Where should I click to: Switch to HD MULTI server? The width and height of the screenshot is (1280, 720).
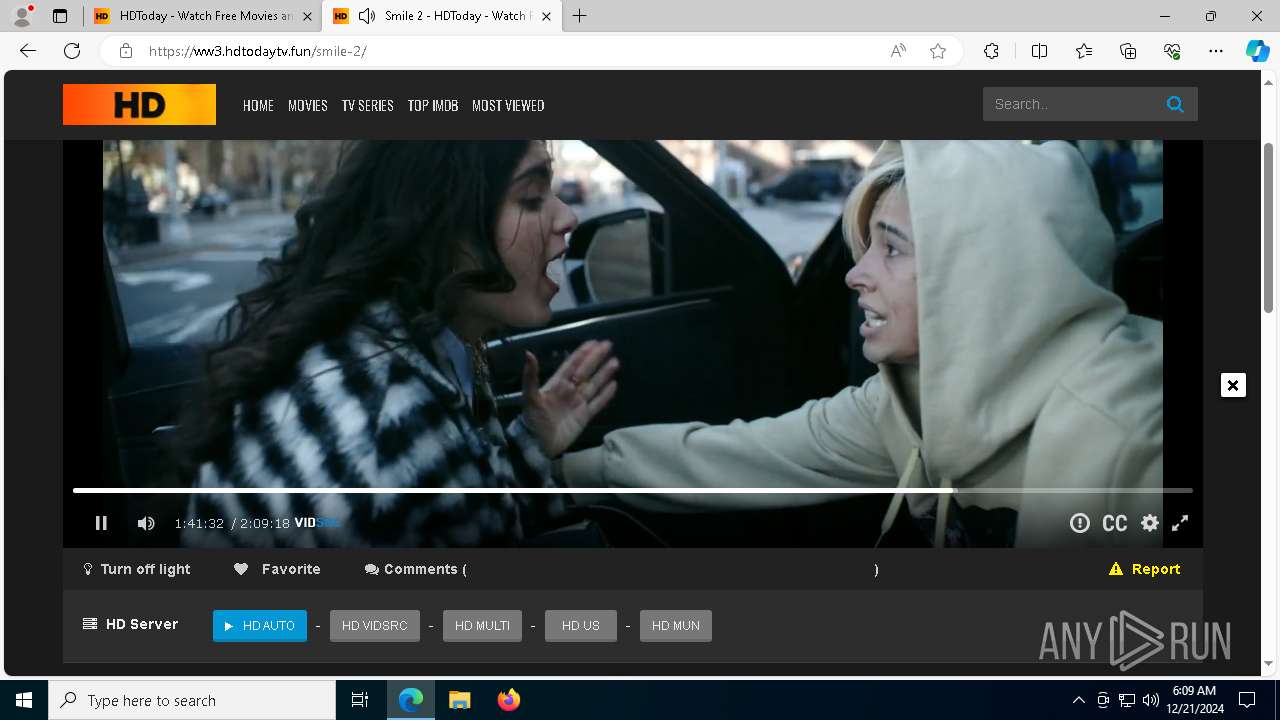482,626
